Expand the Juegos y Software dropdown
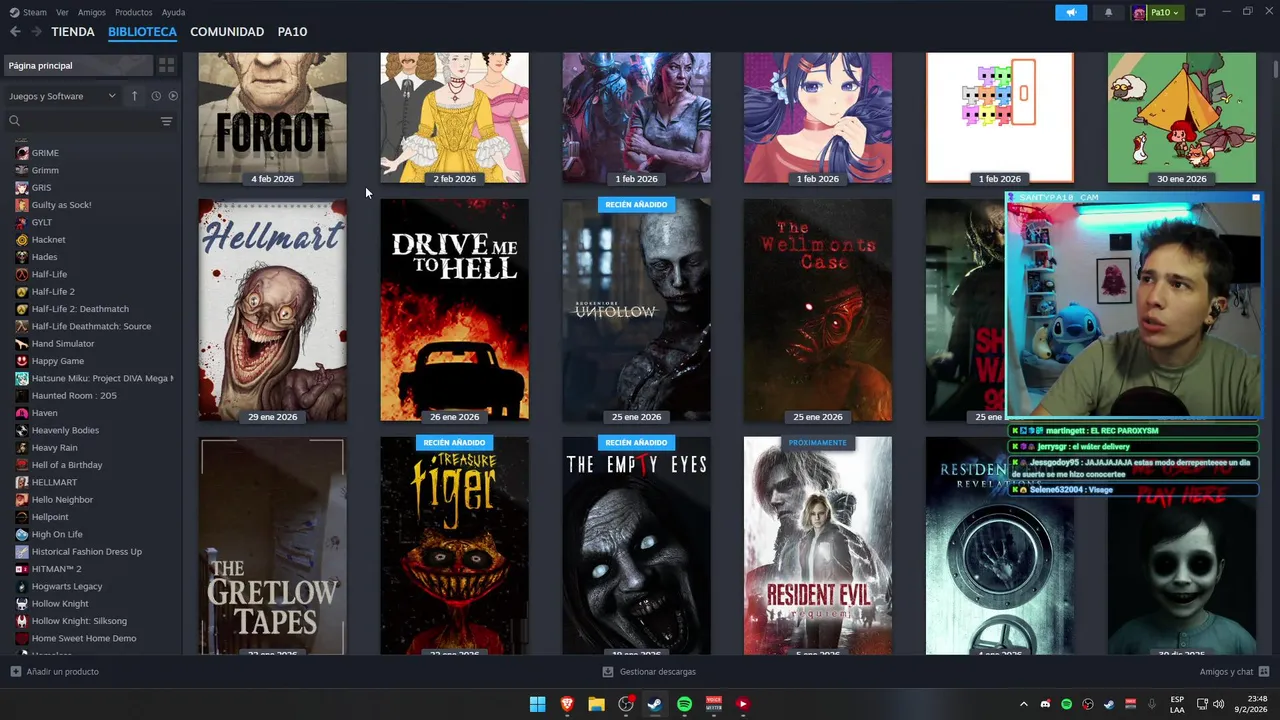This screenshot has width=1280, height=720. (62, 96)
